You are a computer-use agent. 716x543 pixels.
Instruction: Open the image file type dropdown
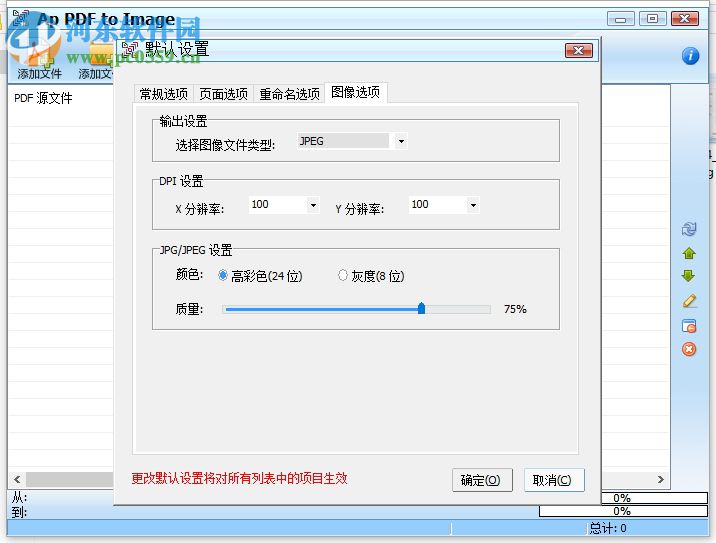click(401, 142)
